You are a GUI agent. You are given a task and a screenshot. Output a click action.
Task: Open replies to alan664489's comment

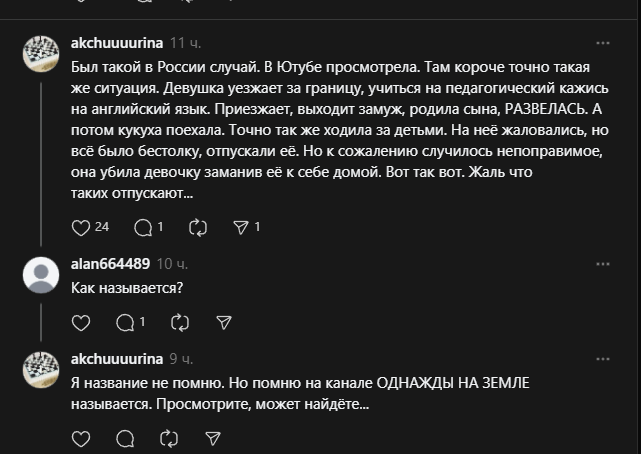point(126,322)
